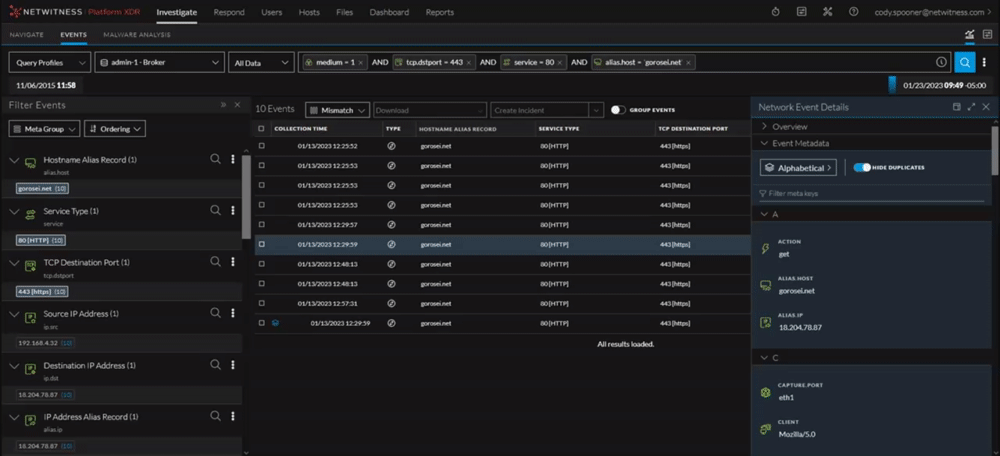The width and height of the screenshot is (1000, 456).
Task: Open the Hosts menu
Action: pyautogui.click(x=309, y=12)
